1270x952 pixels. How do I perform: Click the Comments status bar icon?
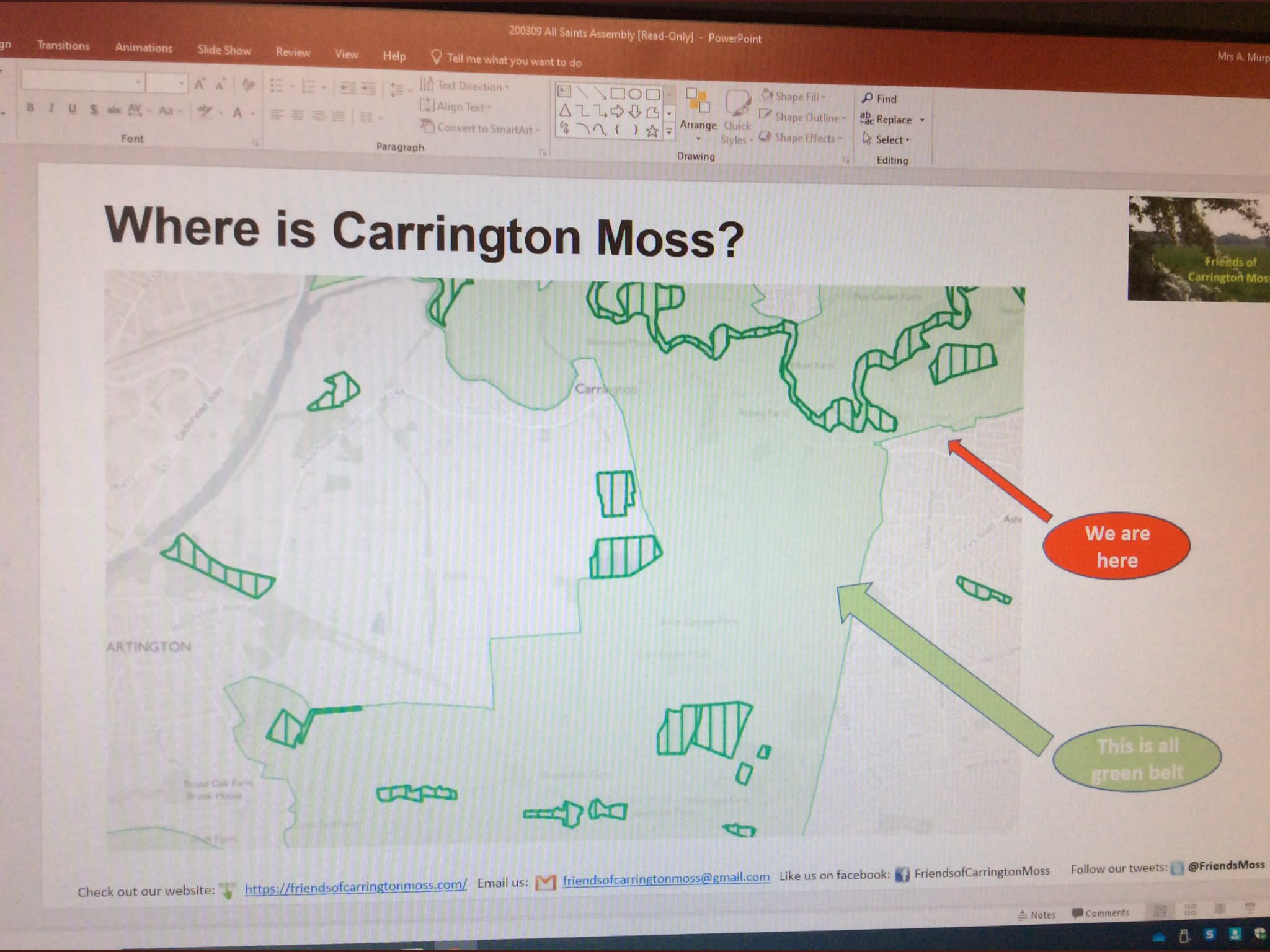(x=1101, y=913)
